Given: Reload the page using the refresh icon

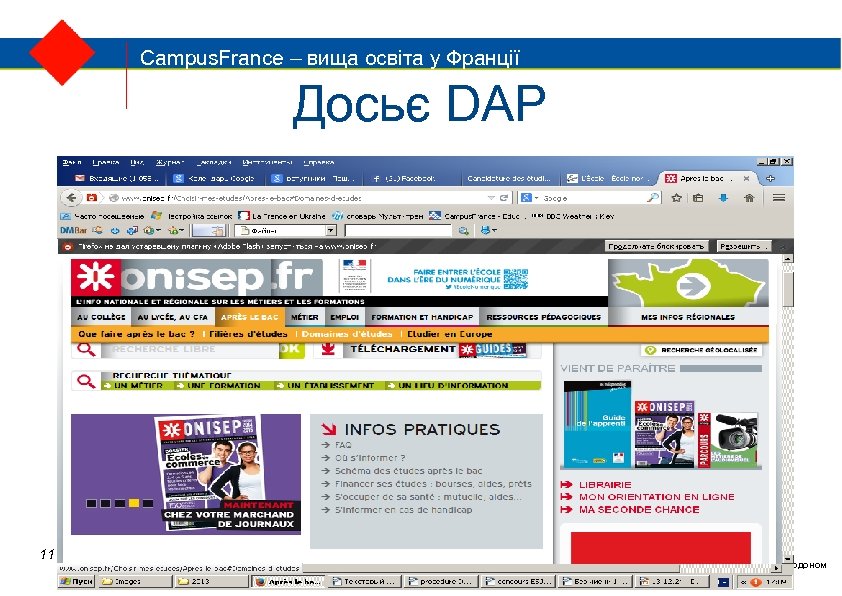Looking at the screenshot, I should 503,197.
